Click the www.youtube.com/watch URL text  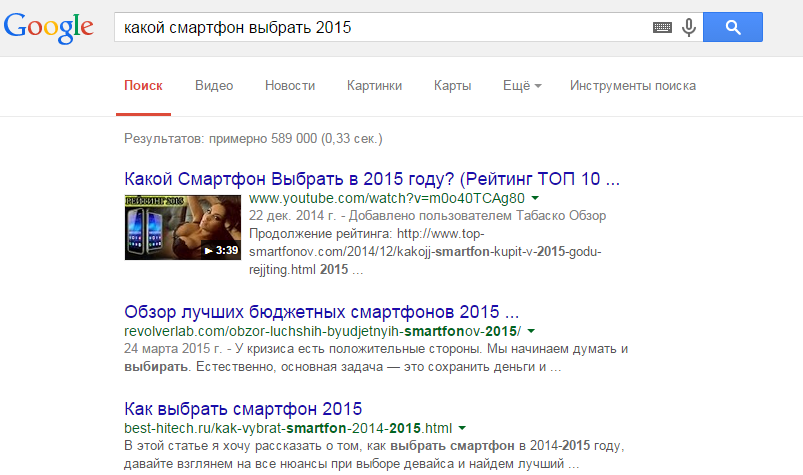pyautogui.click(x=387, y=199)
